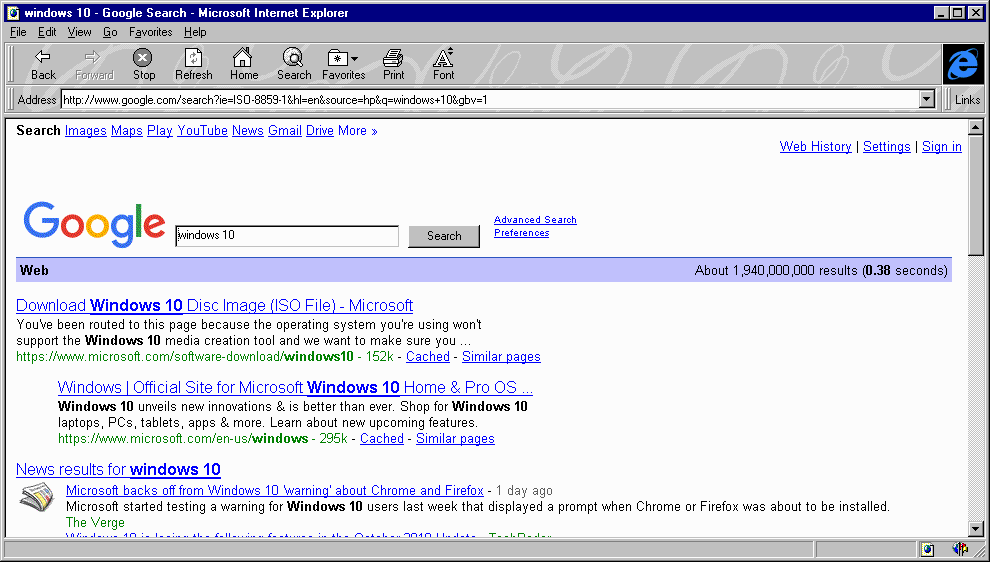Click the toolbar grip handle

point(9,64)
